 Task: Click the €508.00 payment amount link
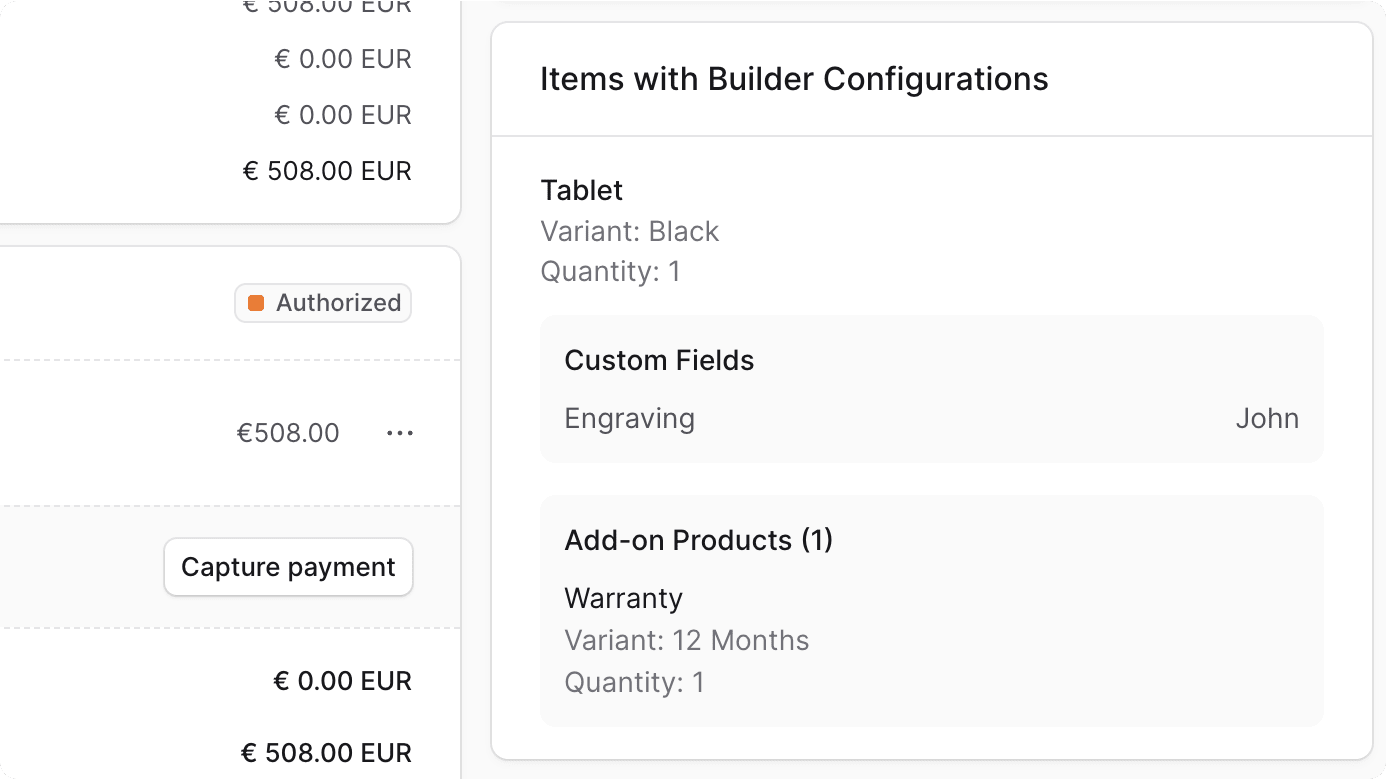tap(288, 432)
